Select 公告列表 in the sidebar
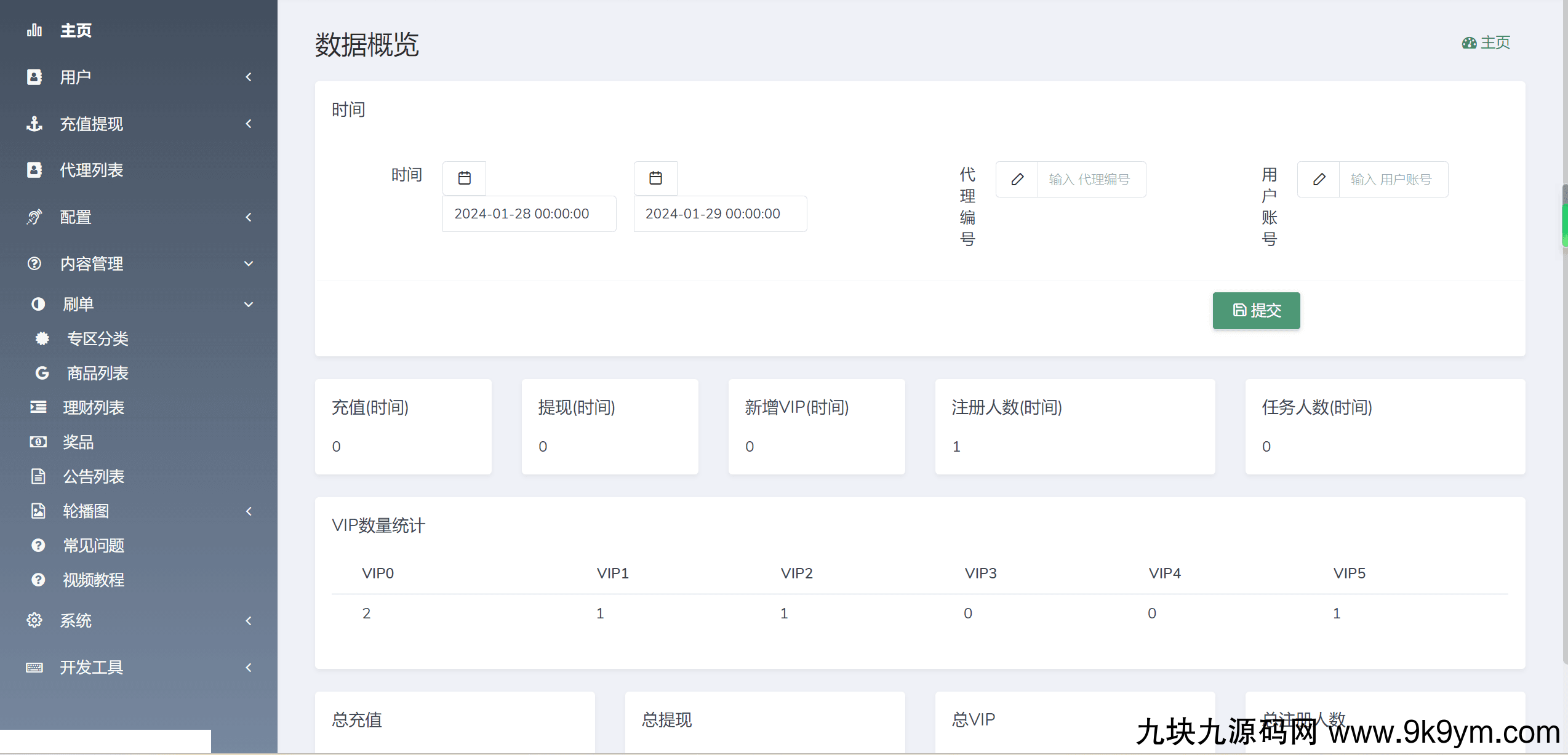Viewport: 1568px width, 755px height. 94,476
